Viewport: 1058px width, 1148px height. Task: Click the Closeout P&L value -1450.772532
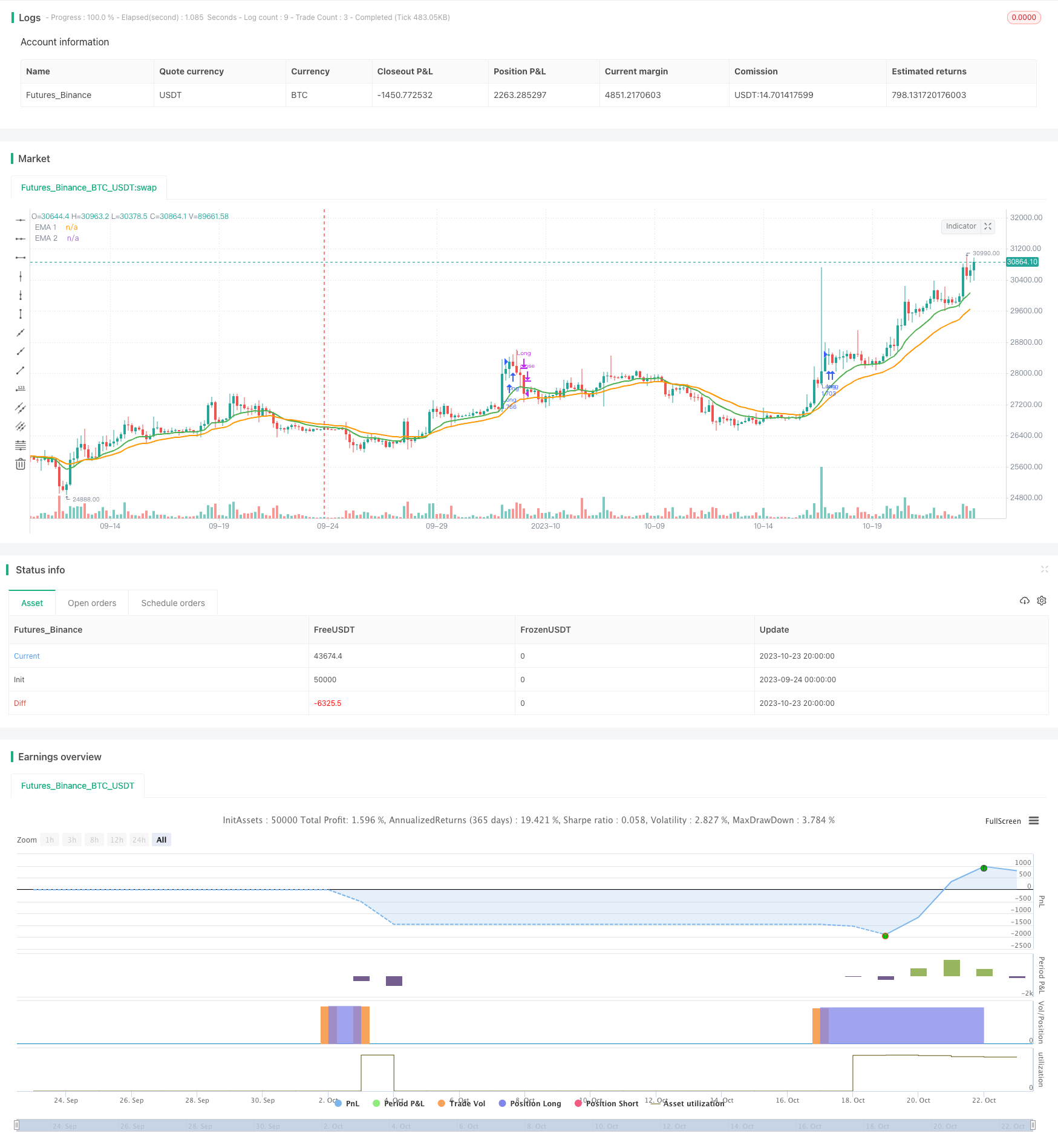pyautogui.click(x=405, y=95)
